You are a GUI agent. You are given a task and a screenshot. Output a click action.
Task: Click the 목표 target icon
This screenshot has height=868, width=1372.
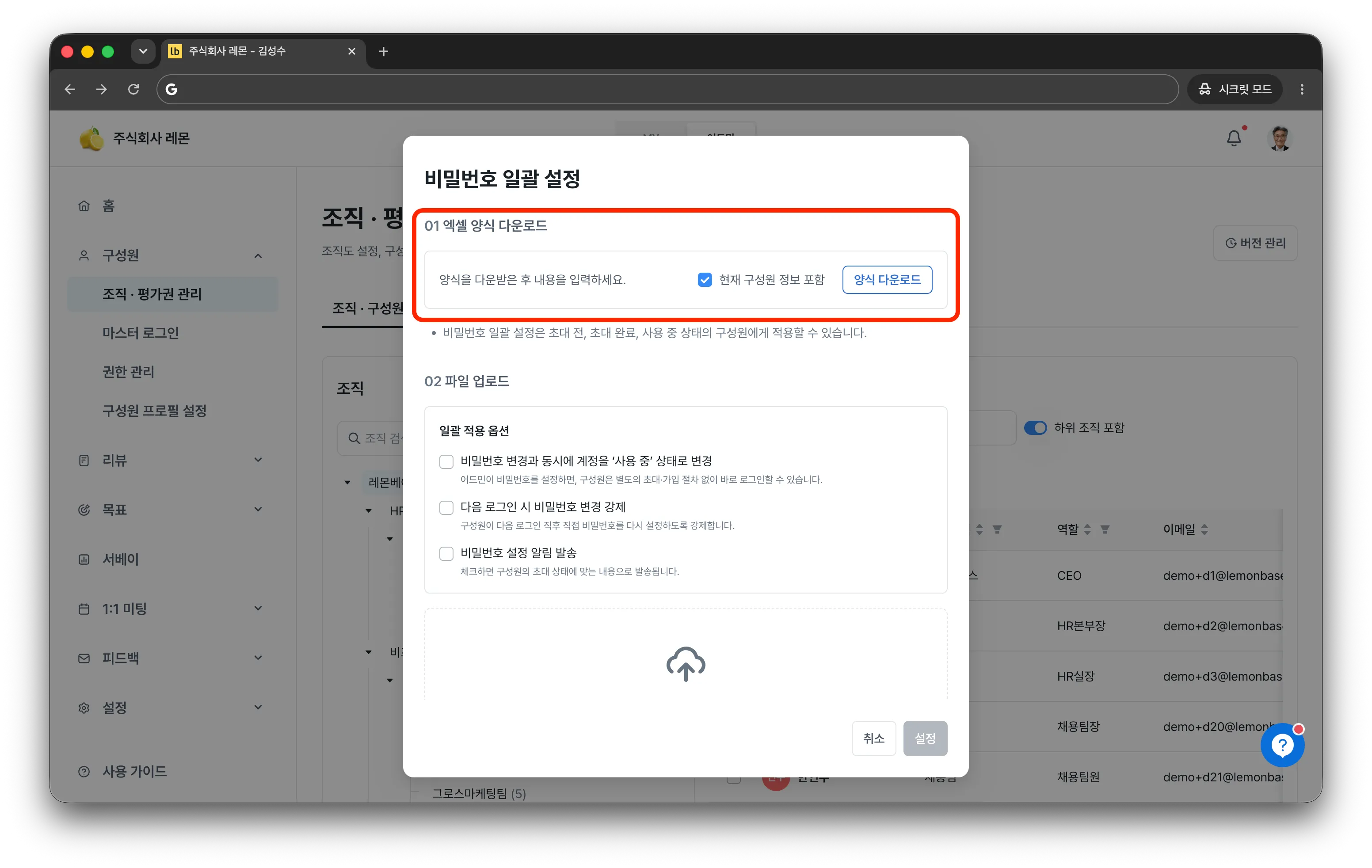tap(84, 510)
